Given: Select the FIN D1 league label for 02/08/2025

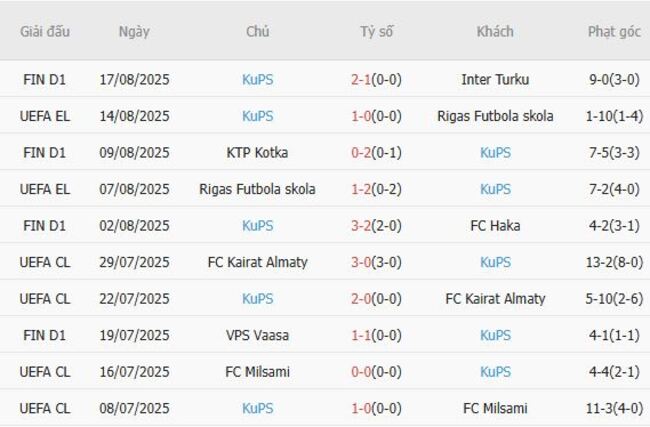Looking at the screenshot, I should (45, 226).
